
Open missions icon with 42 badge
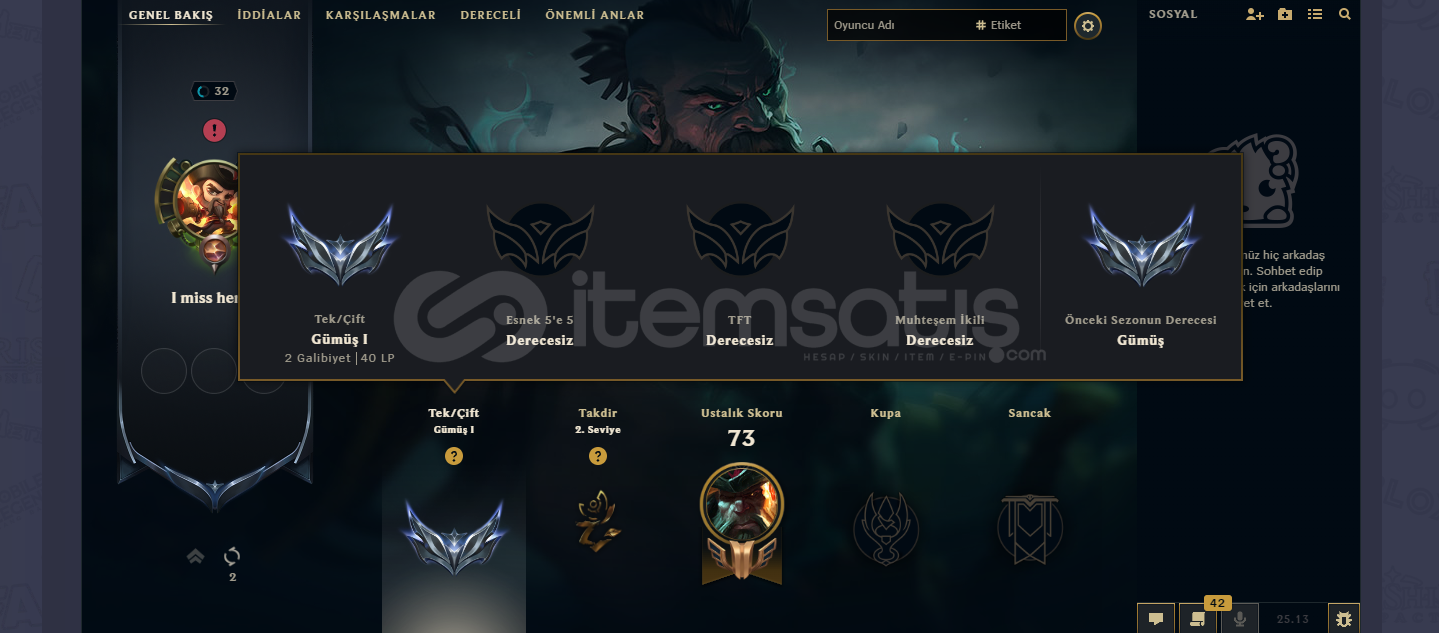click(x=1197, y=619)
